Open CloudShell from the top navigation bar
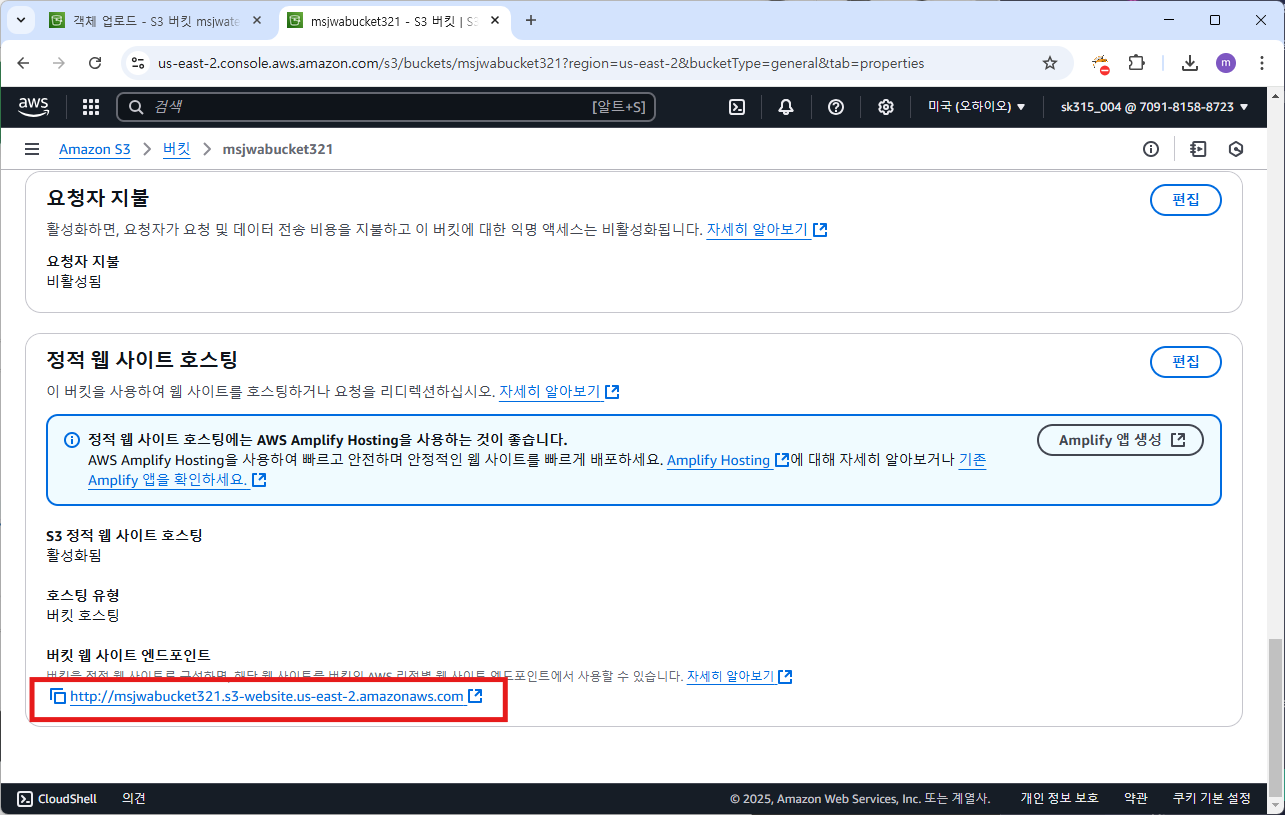 [x=737, y=107]
